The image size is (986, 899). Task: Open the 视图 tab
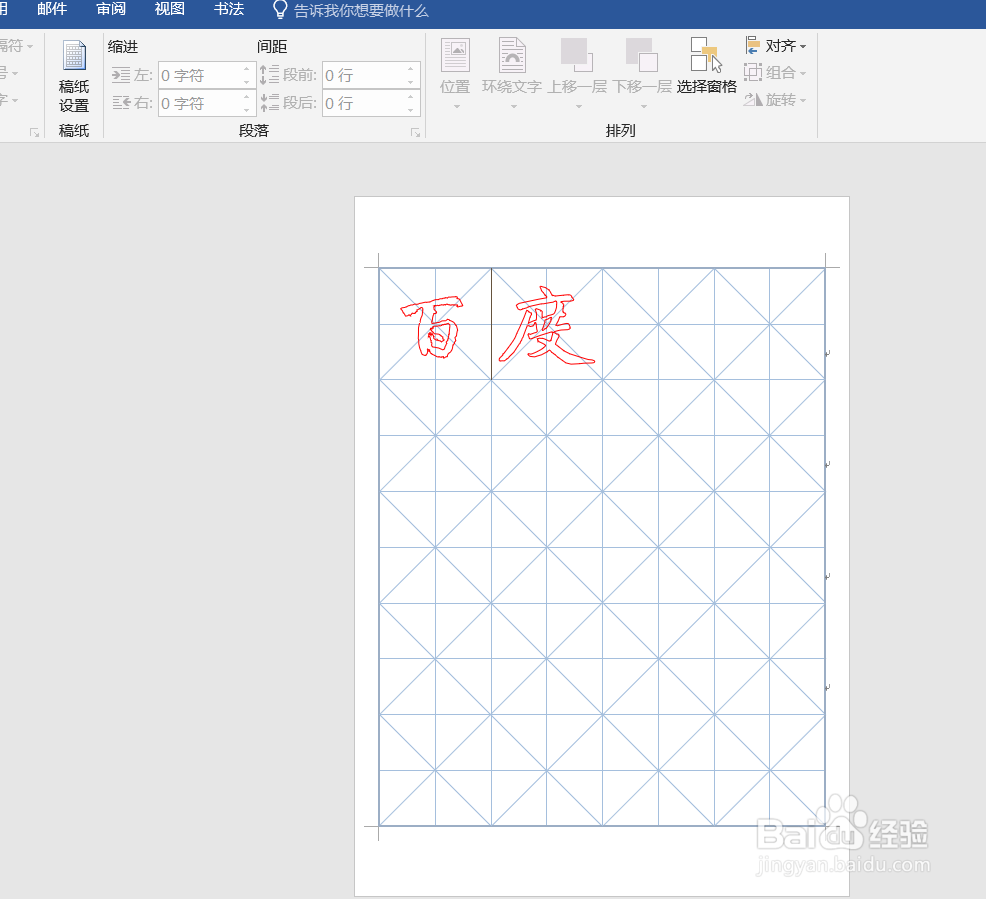170,9
